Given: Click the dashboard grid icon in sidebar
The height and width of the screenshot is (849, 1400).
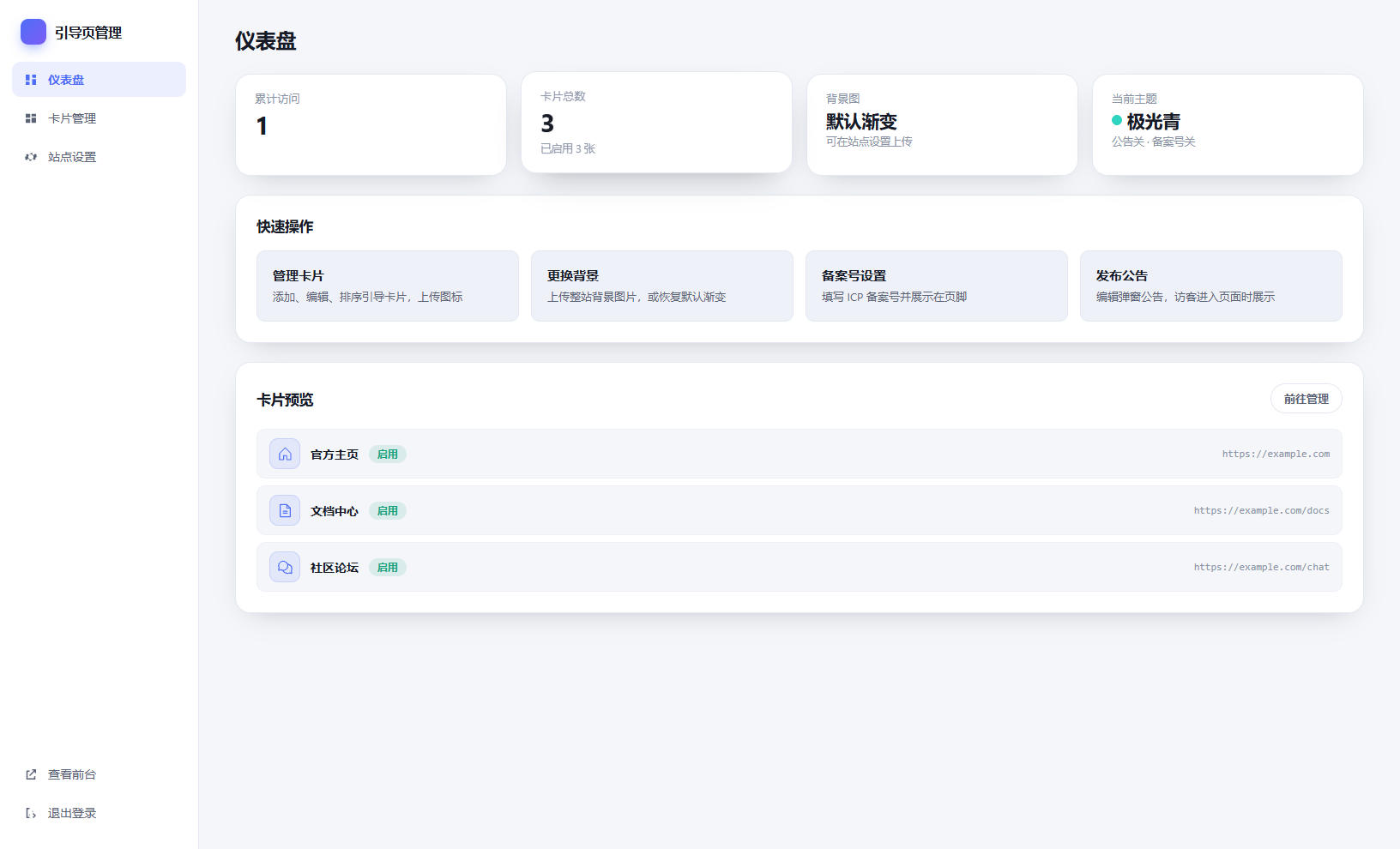Looking at the screenshot, I should click(31, 80).
